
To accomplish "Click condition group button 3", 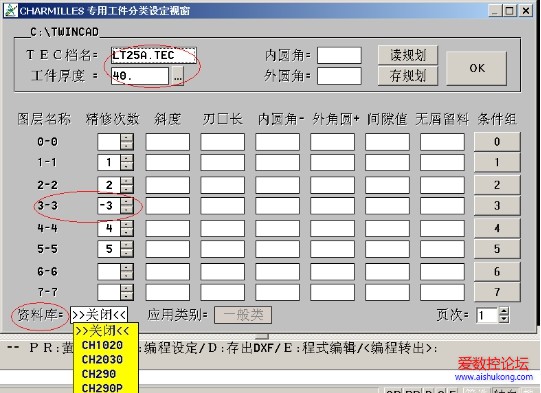I will point(497,206).
